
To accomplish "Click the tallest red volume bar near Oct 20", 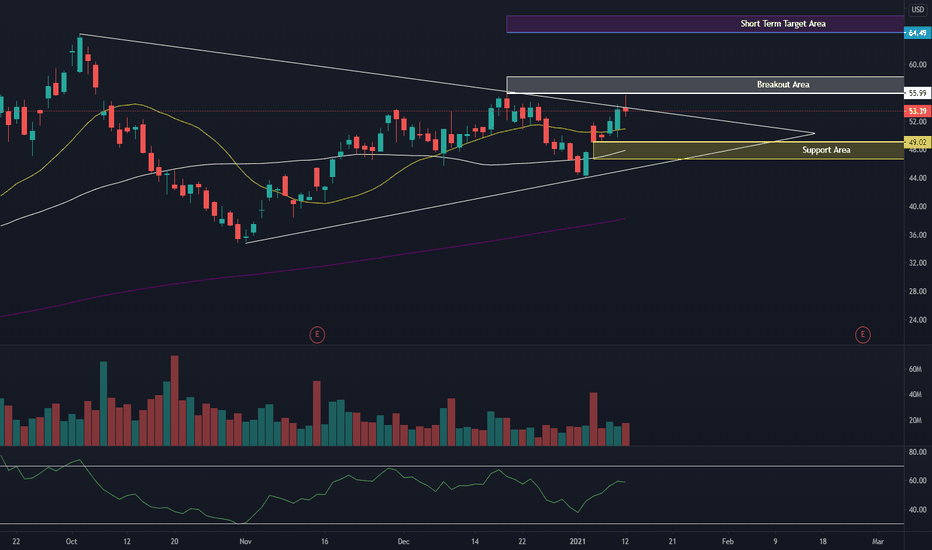I will (x=174, y=401).
